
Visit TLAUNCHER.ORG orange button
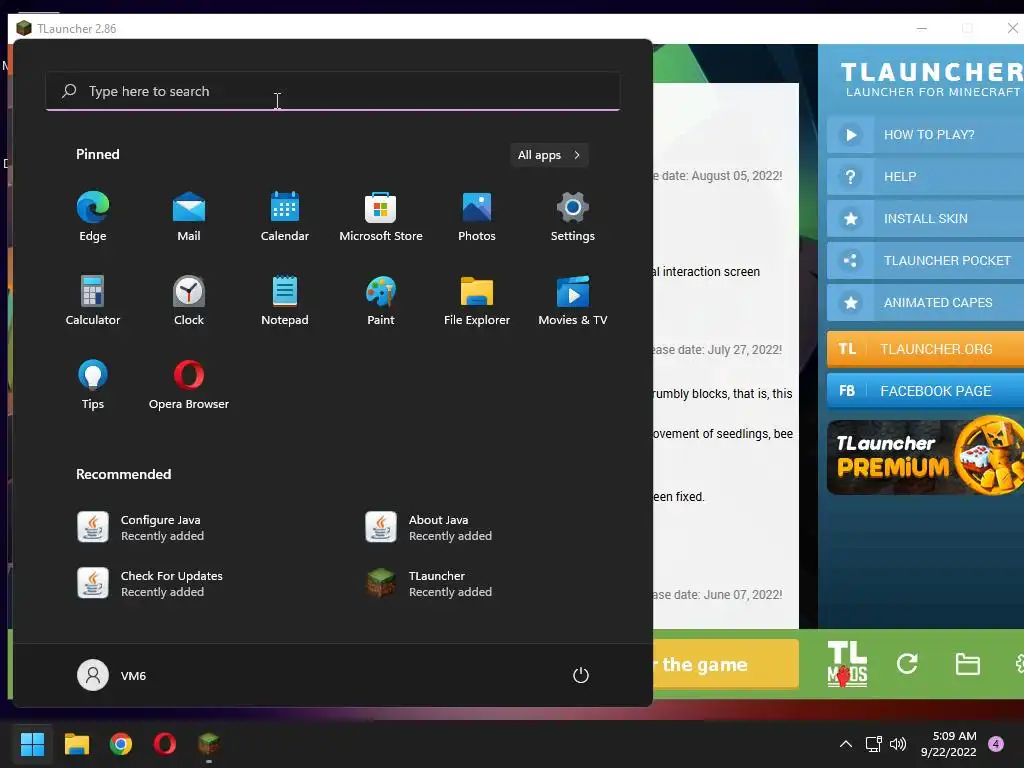tap(925, 349)
